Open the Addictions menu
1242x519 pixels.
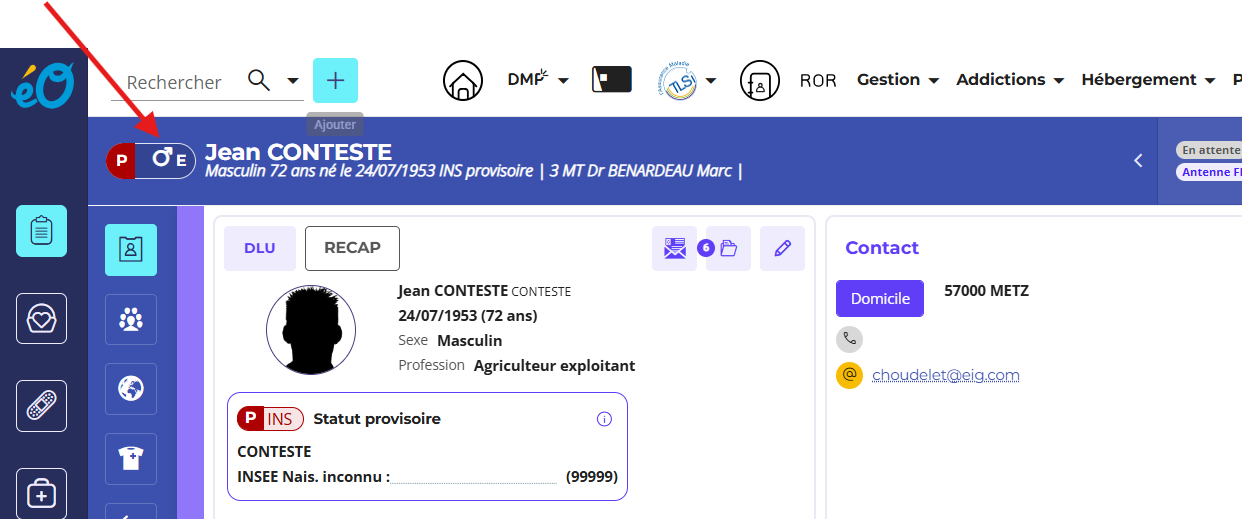1009,80
